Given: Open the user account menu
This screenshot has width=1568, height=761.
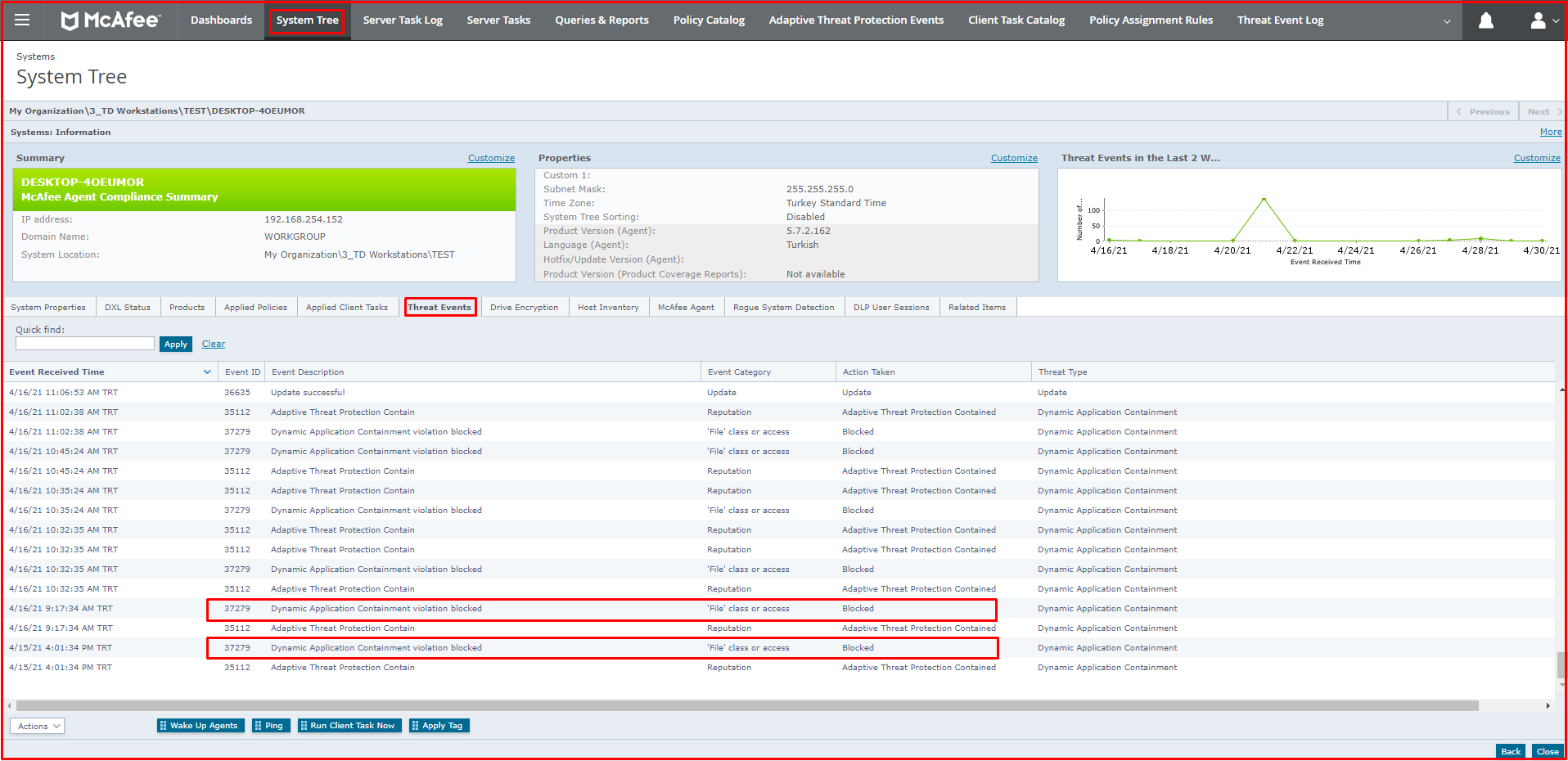Looking at the screenshot, I should [1543, 20].
